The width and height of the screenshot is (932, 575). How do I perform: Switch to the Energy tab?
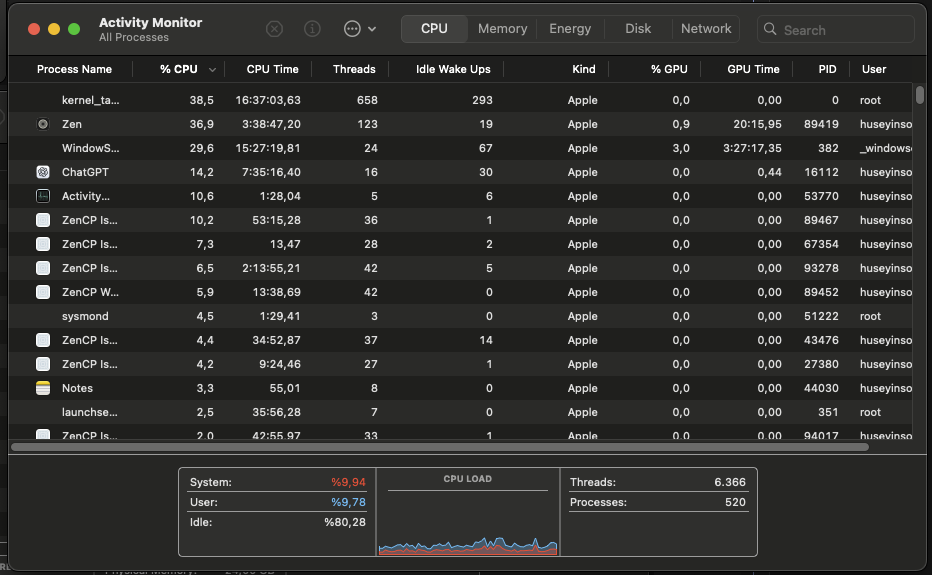point(570,29)
